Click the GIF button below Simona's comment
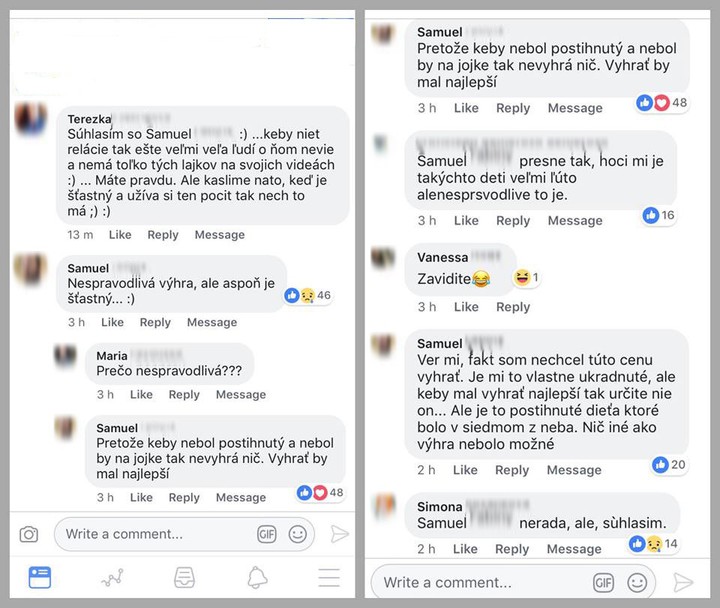 click(603, 582)
